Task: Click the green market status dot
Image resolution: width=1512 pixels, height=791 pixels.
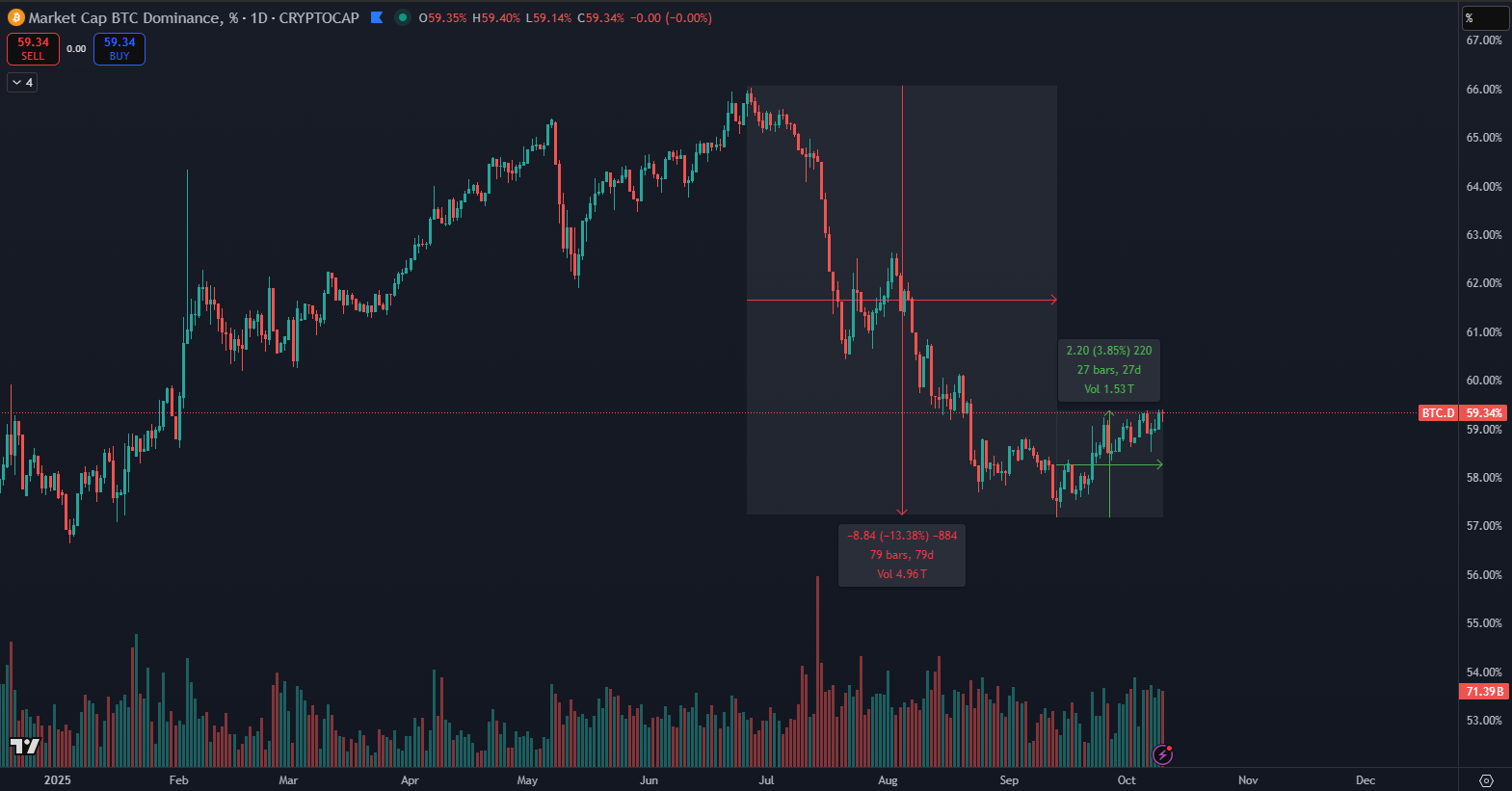Action: [x=403, y=17]
